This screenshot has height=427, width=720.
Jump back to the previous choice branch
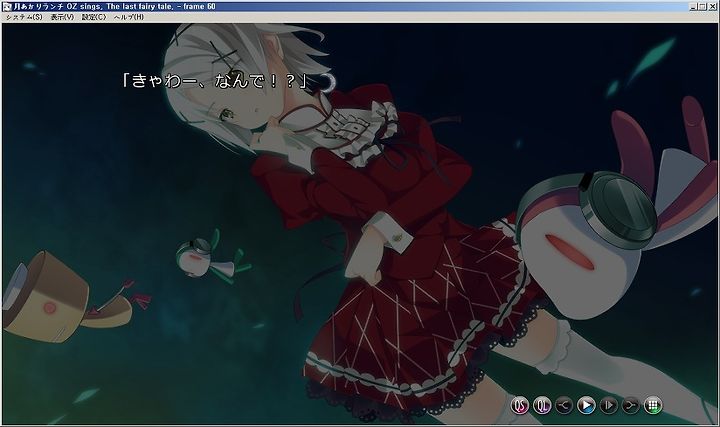point(564,405)
